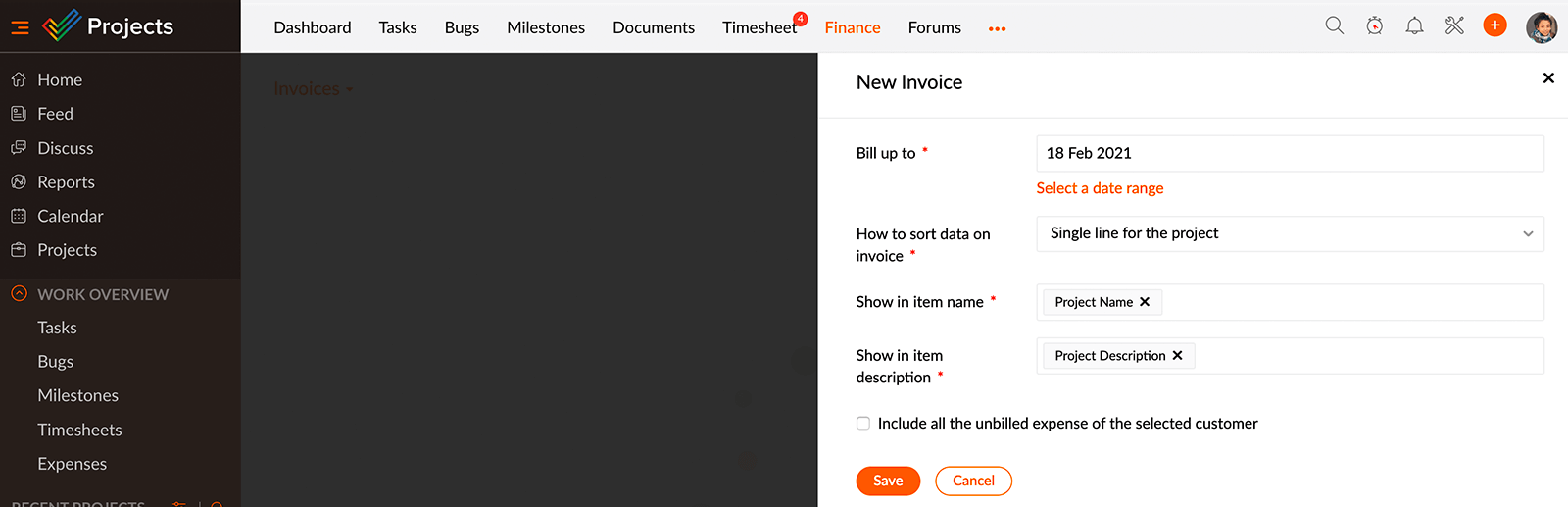
Task: Click the Calendar icon in sidebar
Action: 19,216
